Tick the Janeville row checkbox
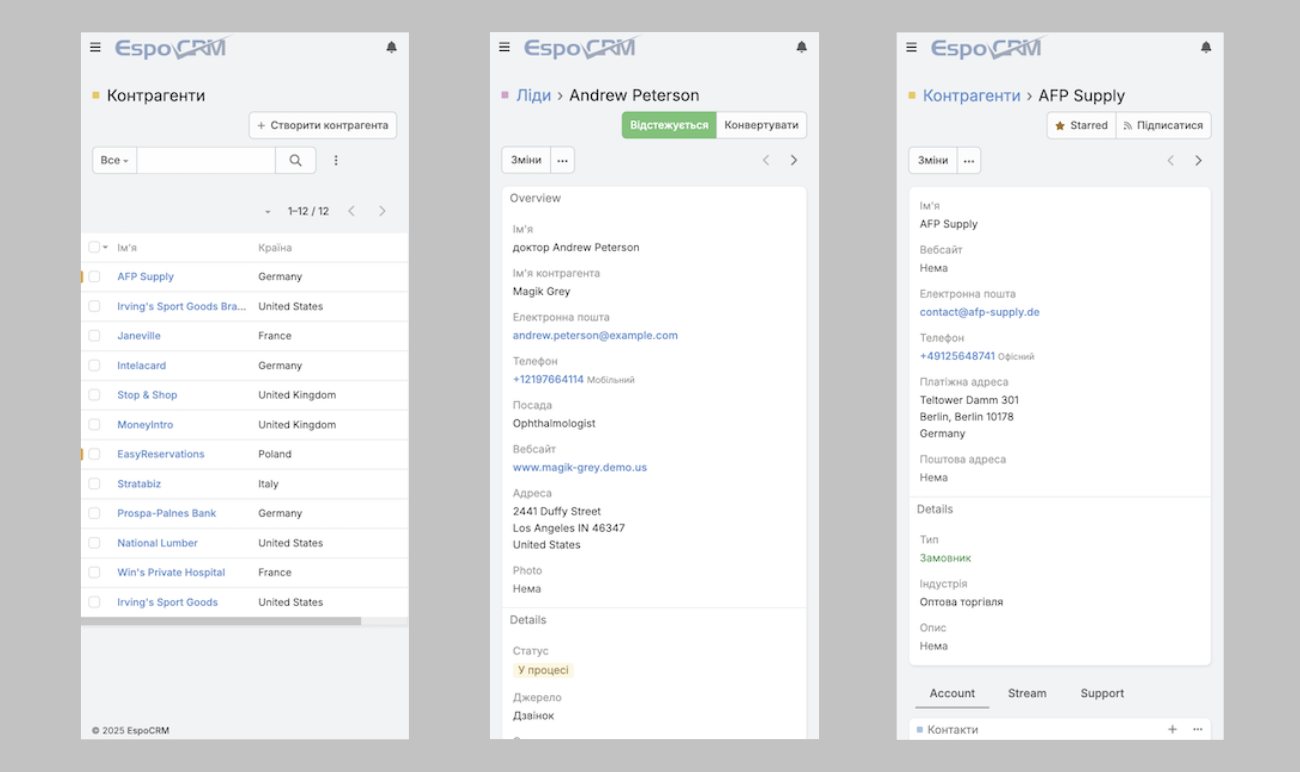 94,336
